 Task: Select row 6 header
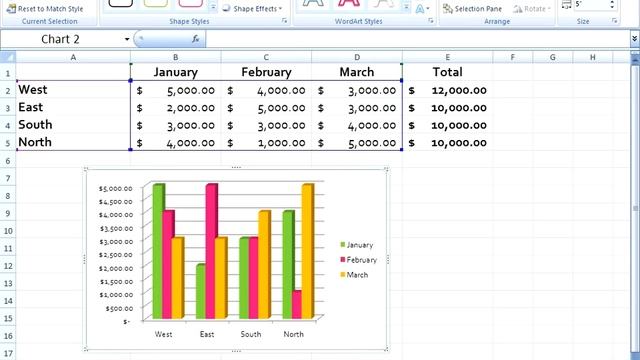pyautogui.click(x=8, y=160)
